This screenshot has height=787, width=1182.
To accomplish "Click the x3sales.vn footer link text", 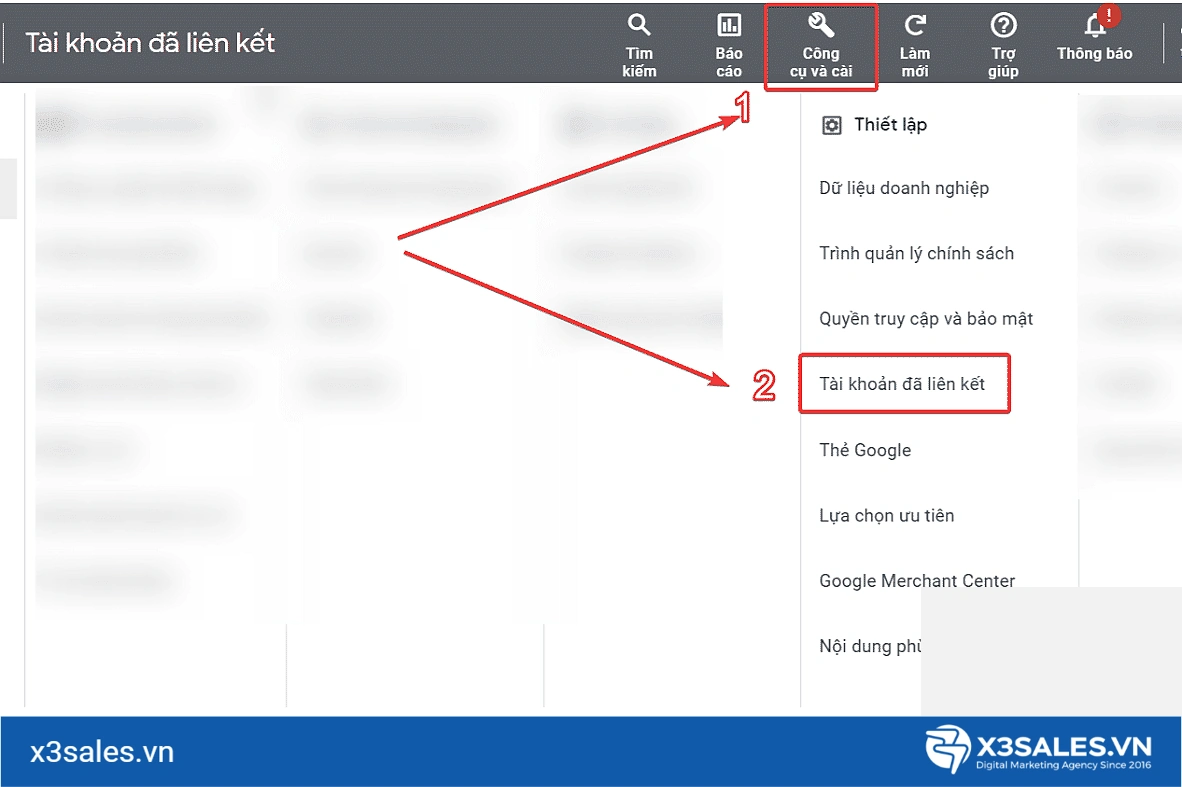I will tap(102, 752).
